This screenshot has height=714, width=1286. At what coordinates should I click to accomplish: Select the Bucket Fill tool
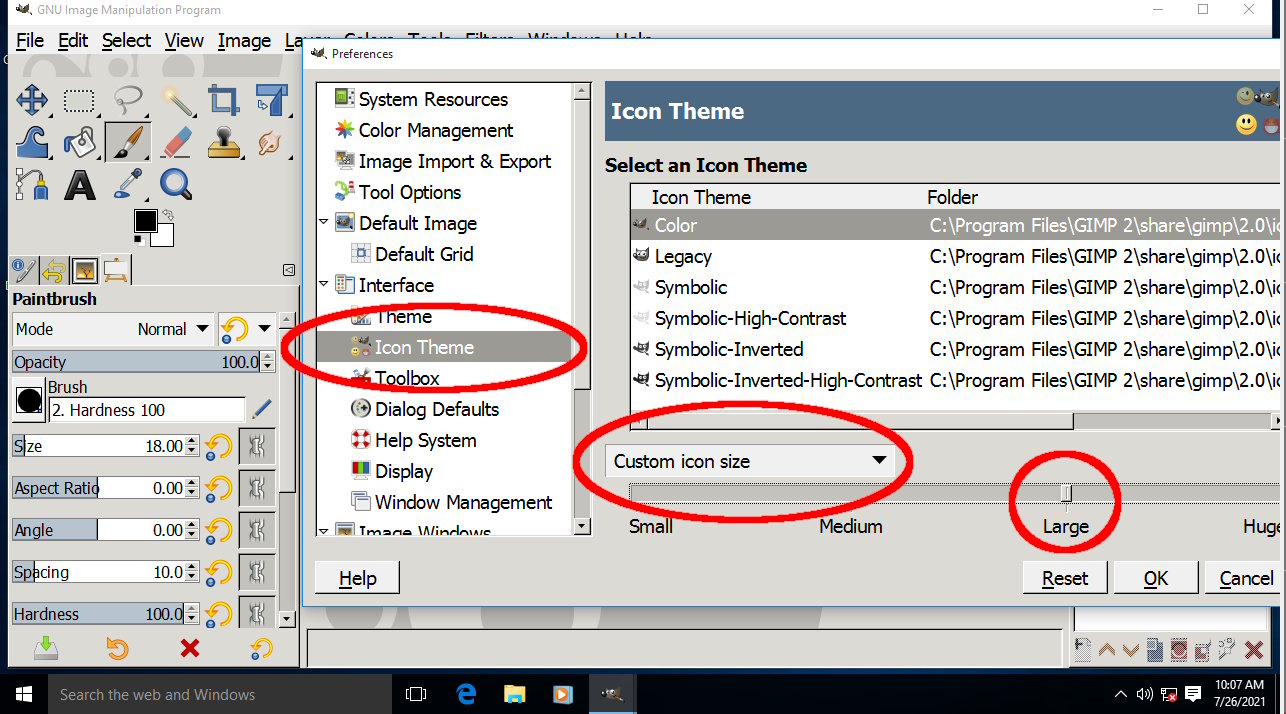(79, 142)
